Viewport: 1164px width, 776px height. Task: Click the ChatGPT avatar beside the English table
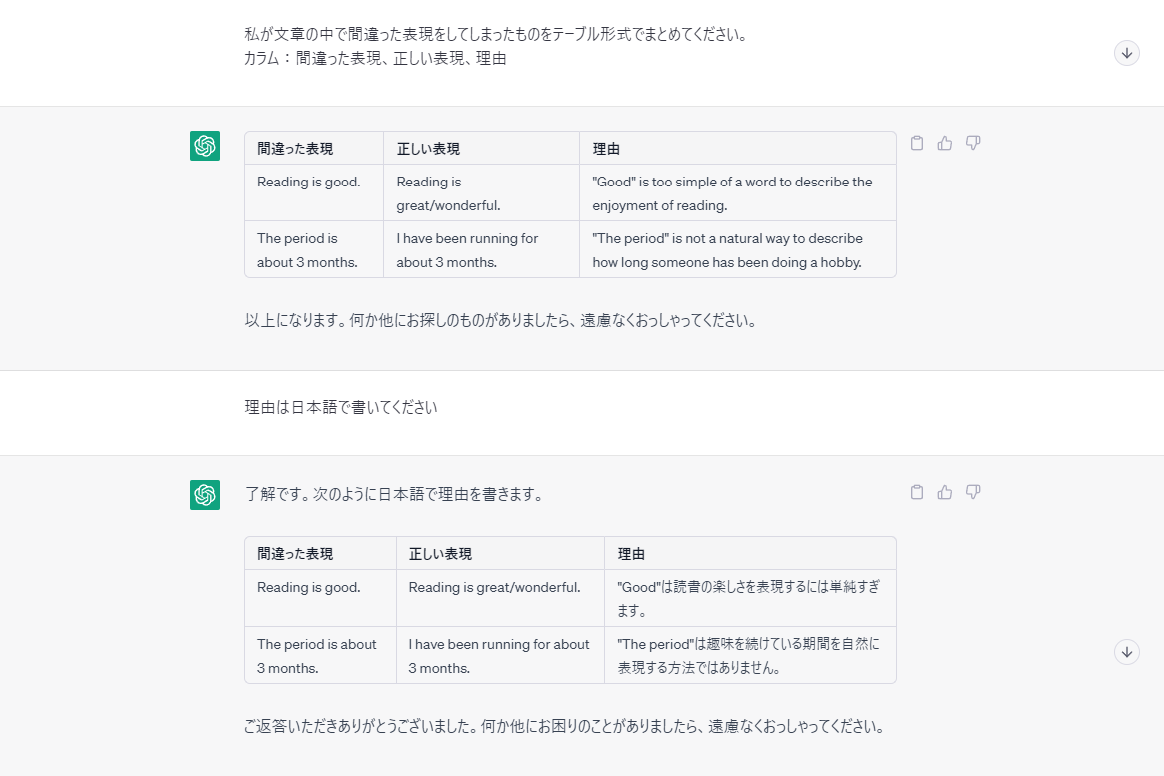[204, 146]
